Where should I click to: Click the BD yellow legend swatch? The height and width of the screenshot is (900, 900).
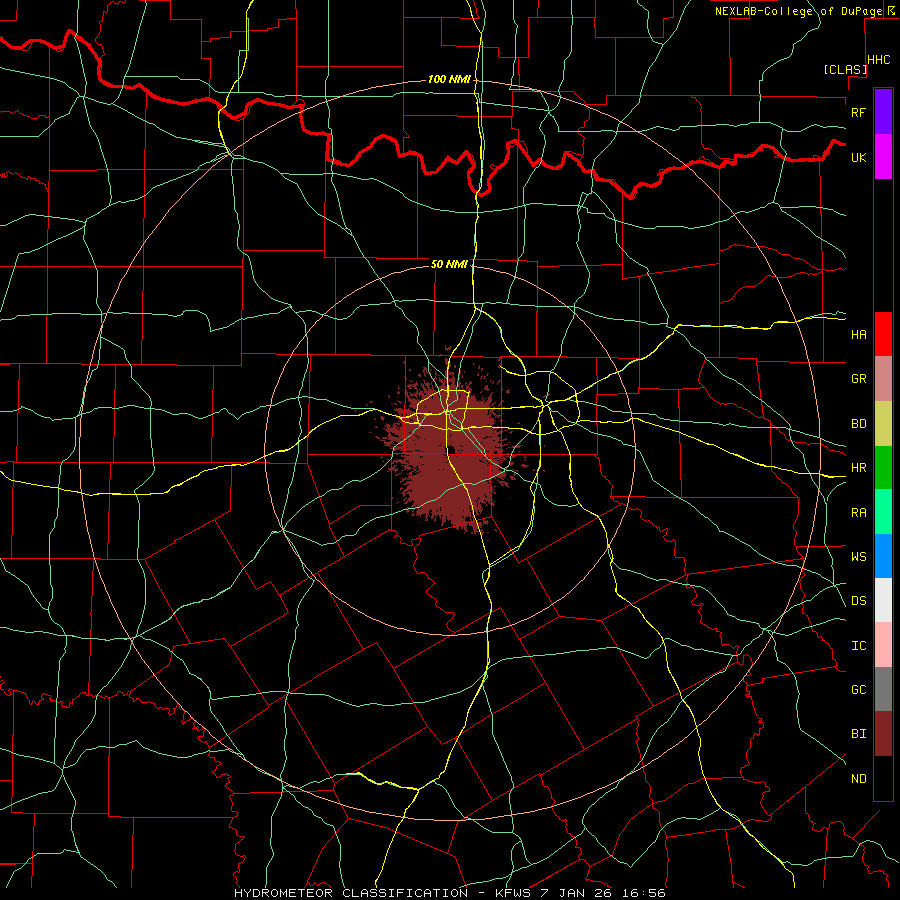pos(883,423)
